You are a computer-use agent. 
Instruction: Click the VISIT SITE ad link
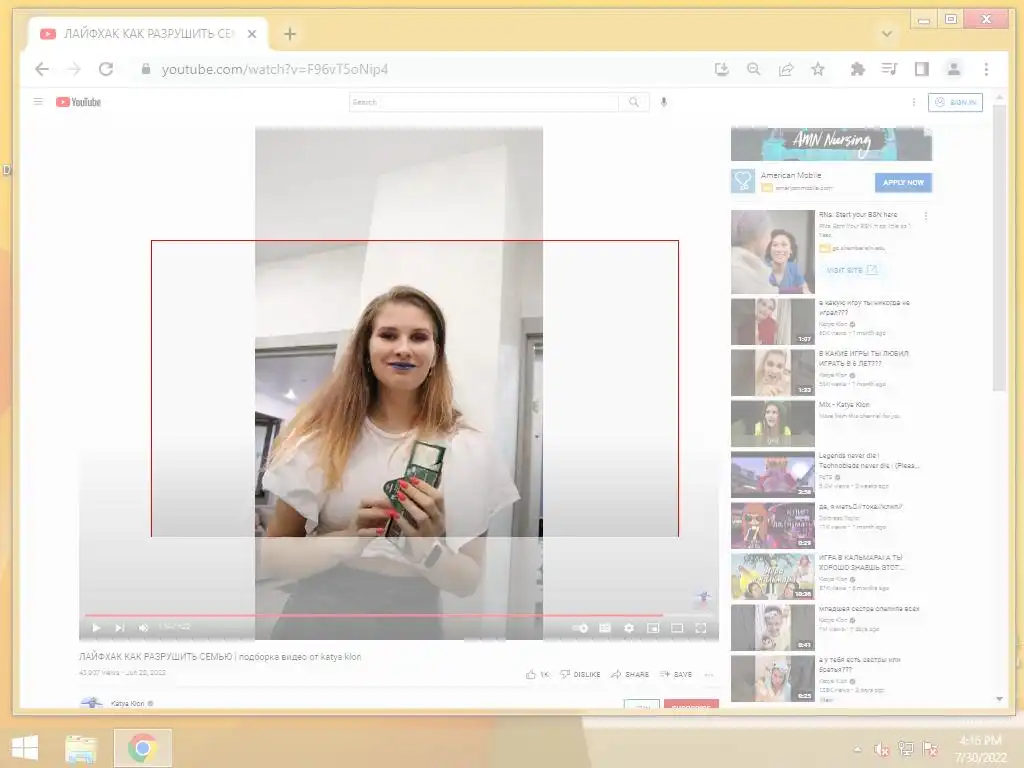click(852, 270)
